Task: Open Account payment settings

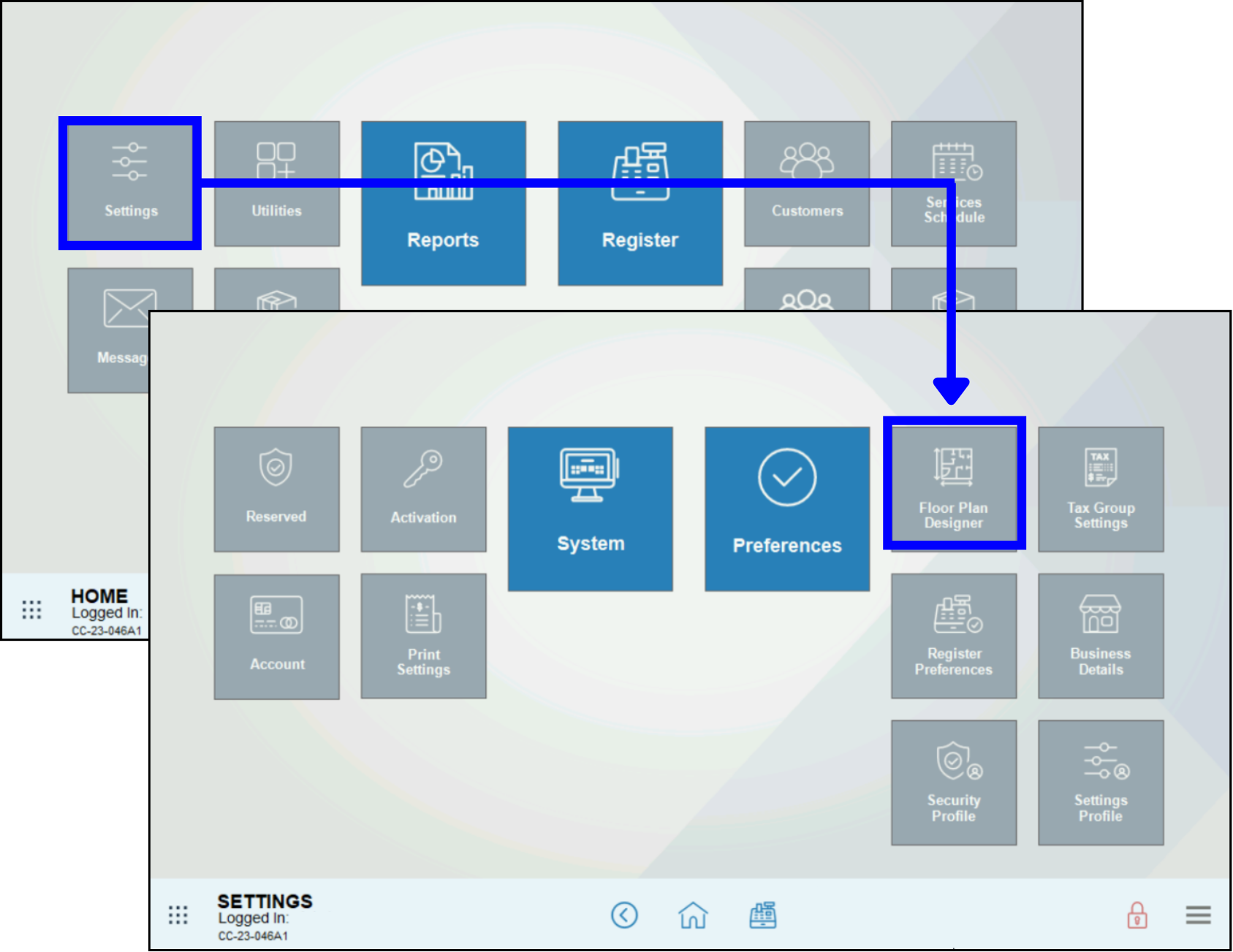Action: 277,636
